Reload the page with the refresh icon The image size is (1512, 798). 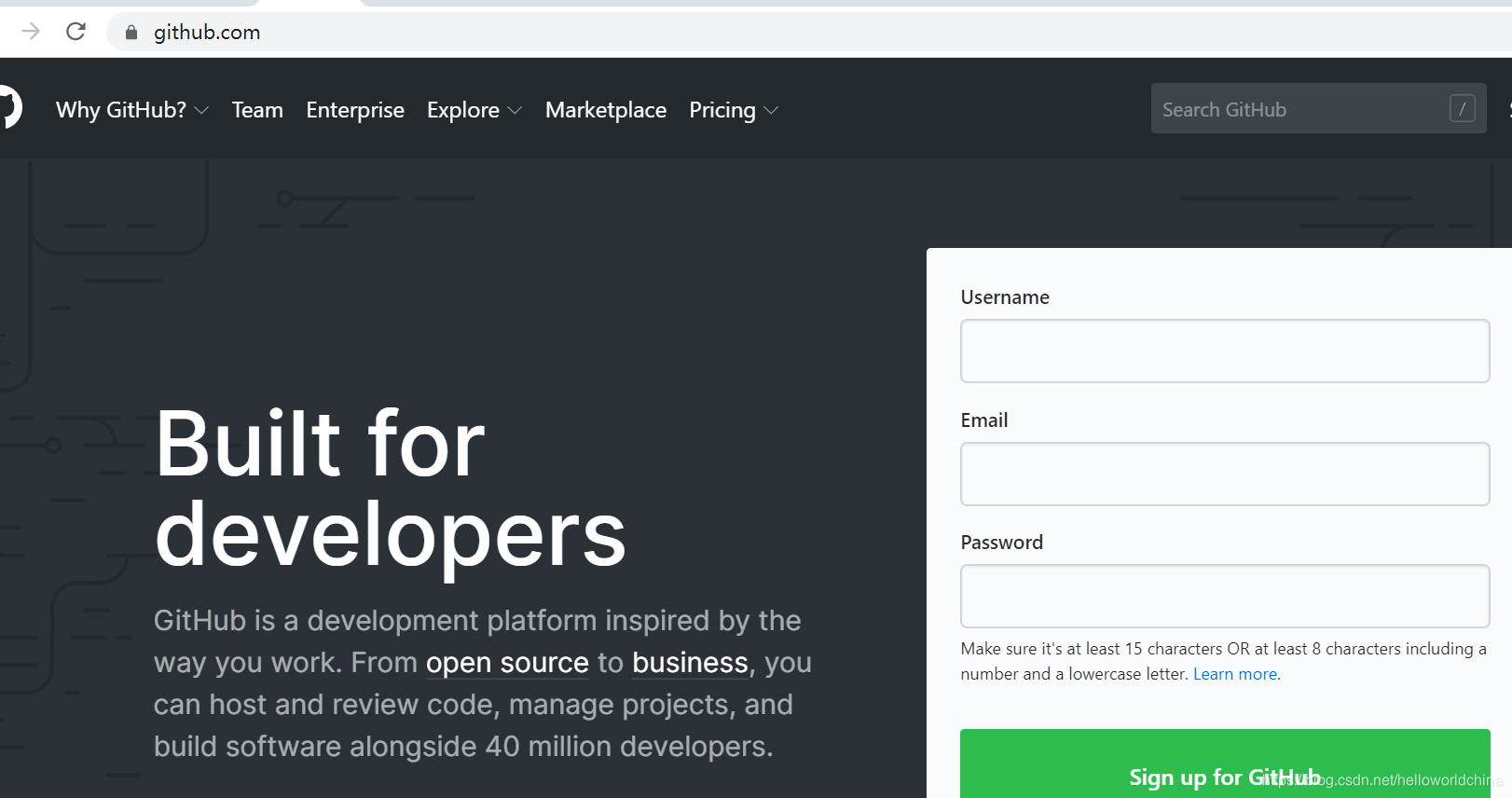pos(76,32)
